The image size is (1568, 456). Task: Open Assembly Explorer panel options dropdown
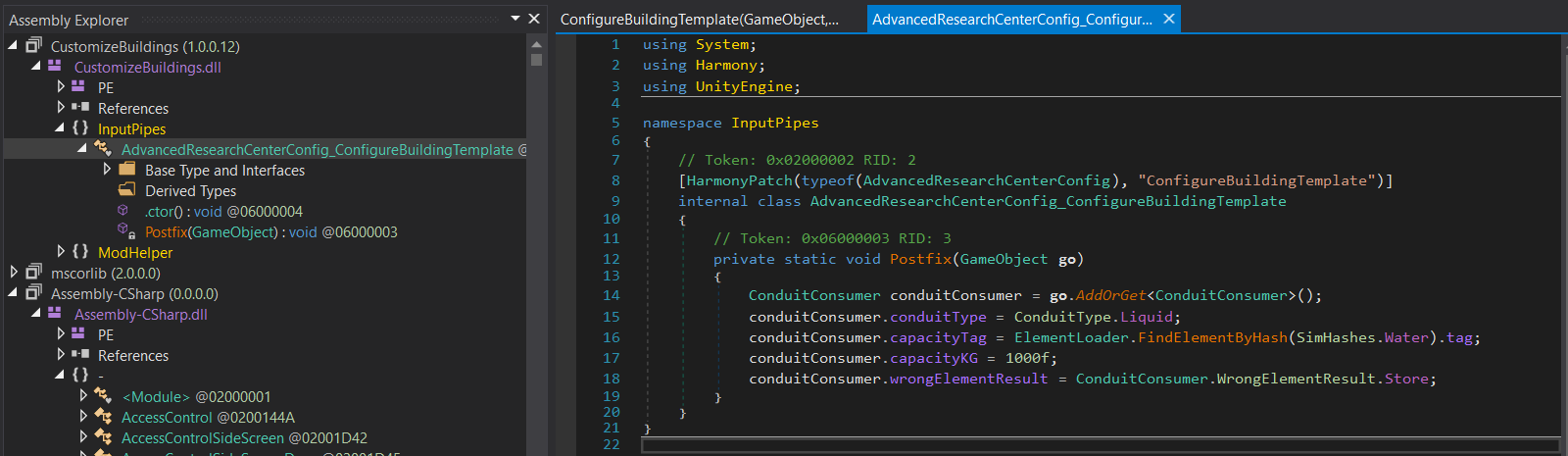pos(515,19)
